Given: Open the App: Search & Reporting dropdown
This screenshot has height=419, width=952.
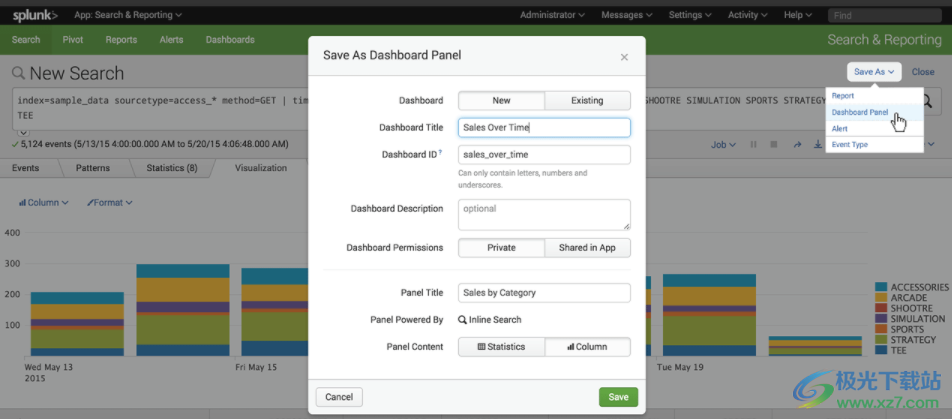Looking at the screenshot, I should pyautogui.click(x=128, y=15).
